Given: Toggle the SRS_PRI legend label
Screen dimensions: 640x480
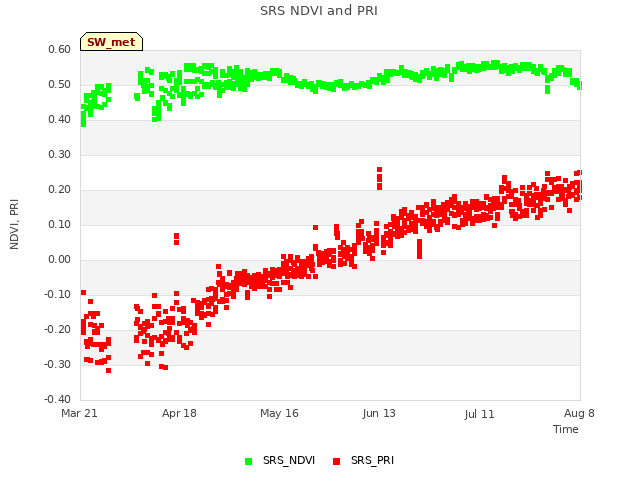Looking at the screenshot, I should point(372,460).
